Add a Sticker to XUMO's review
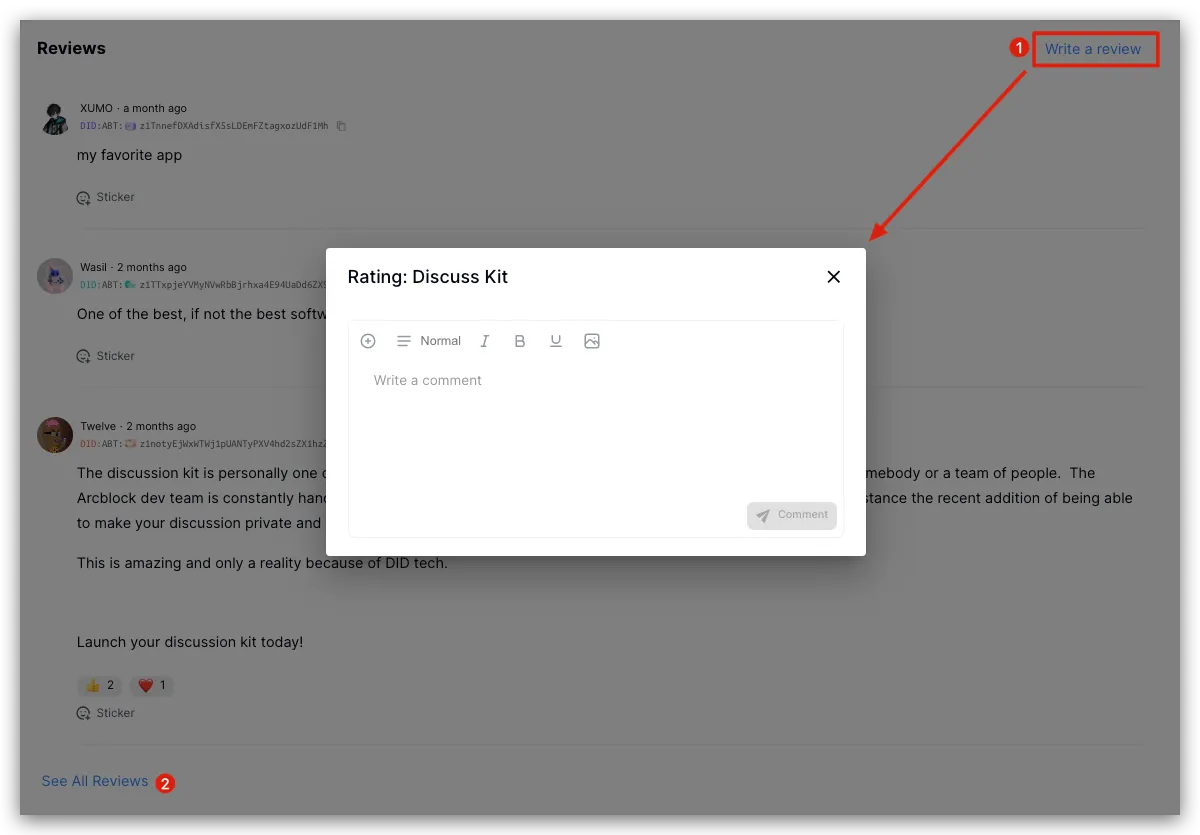The image size is (1200, 835). tap(106, 198)
